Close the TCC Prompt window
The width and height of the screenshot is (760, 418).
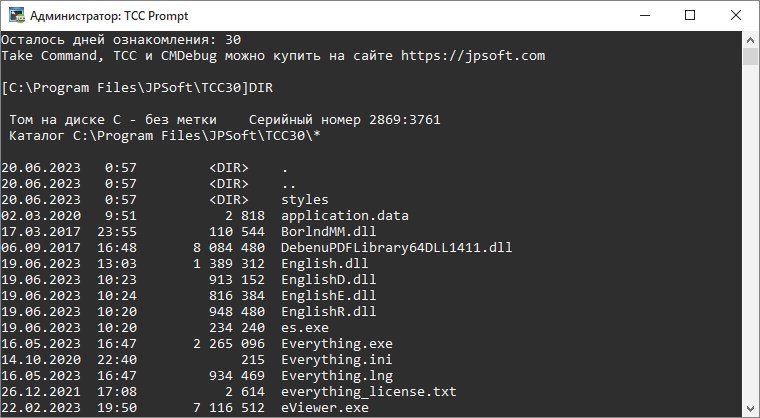(x=736, y=16)
